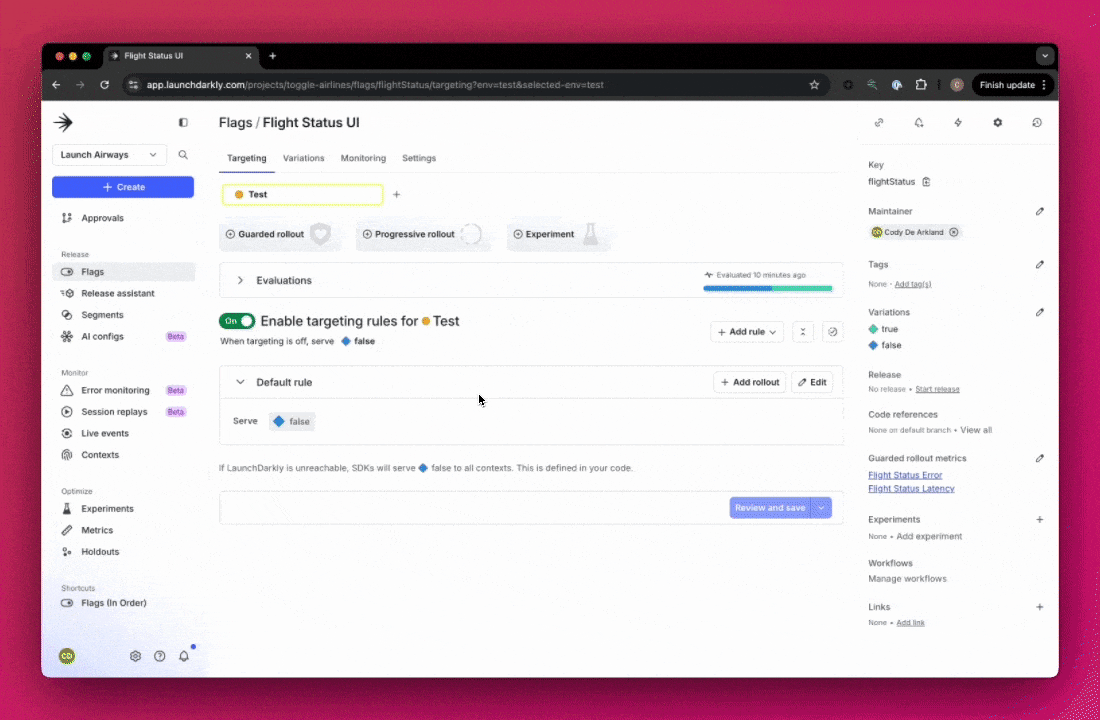Click the Create button

click(123, 187)
